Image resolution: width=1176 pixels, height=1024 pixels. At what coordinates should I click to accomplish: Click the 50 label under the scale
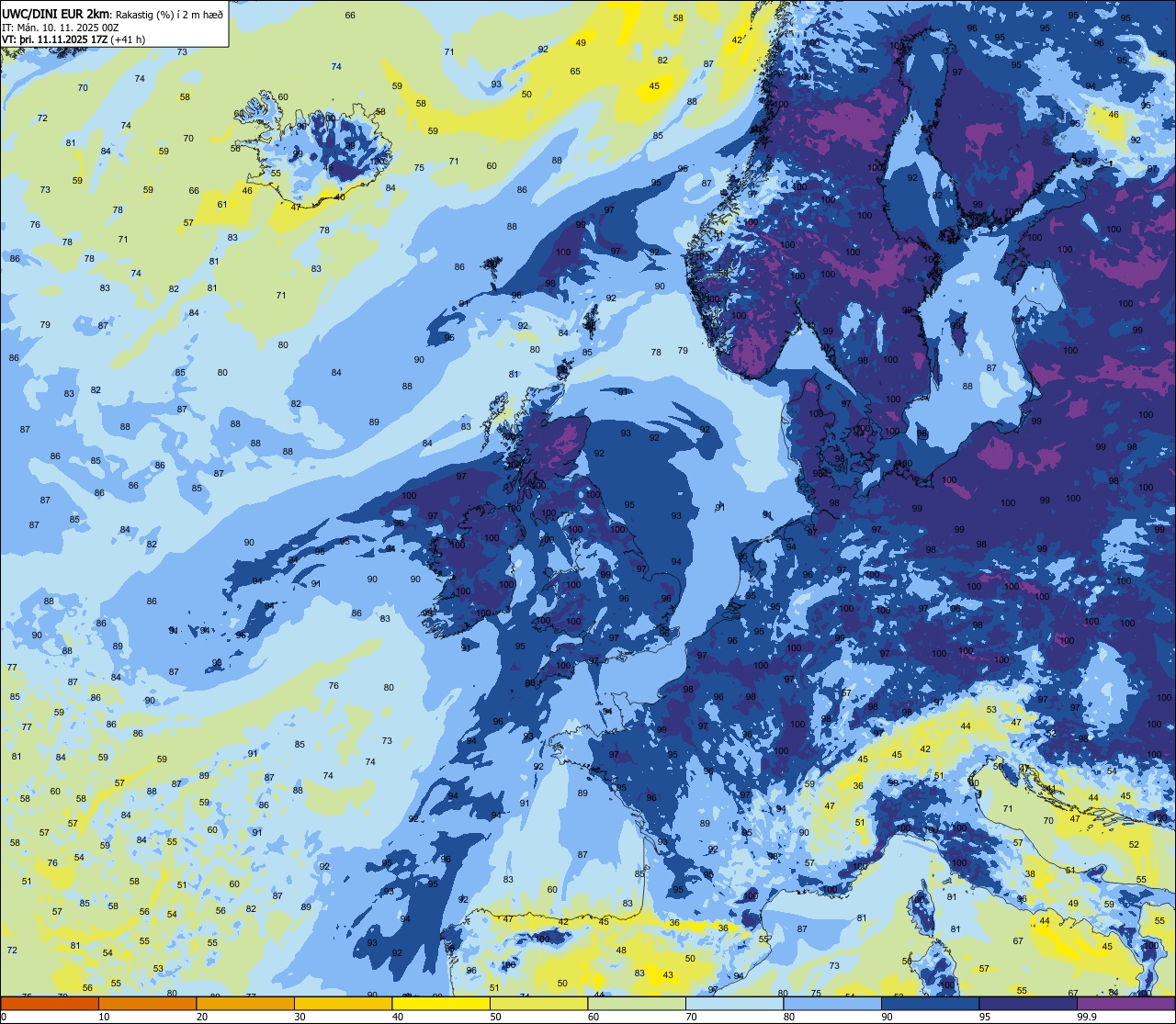click(x=495, y=1017)
